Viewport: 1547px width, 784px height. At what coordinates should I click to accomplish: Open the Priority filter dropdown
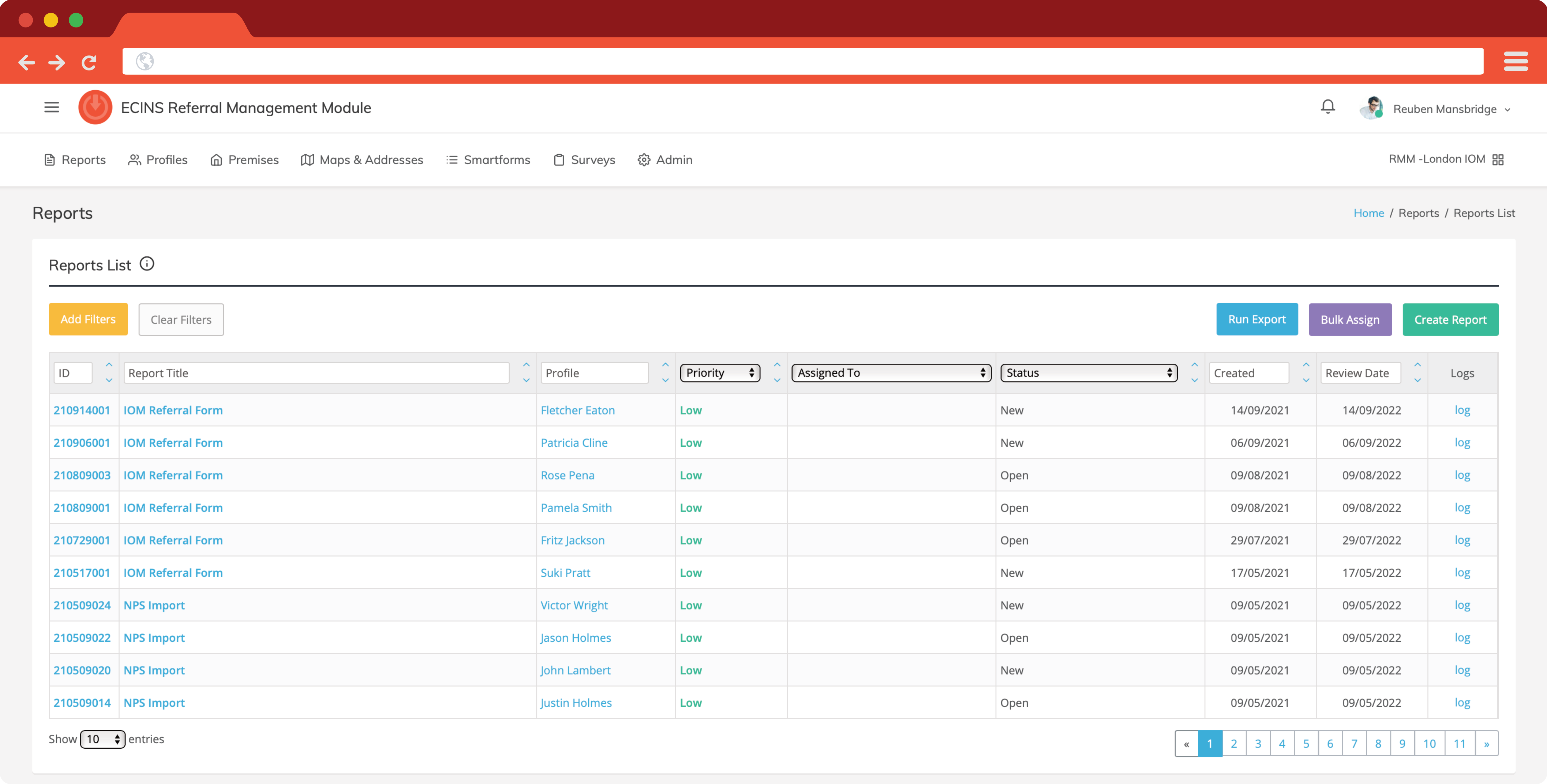click(x=720, y=373)
